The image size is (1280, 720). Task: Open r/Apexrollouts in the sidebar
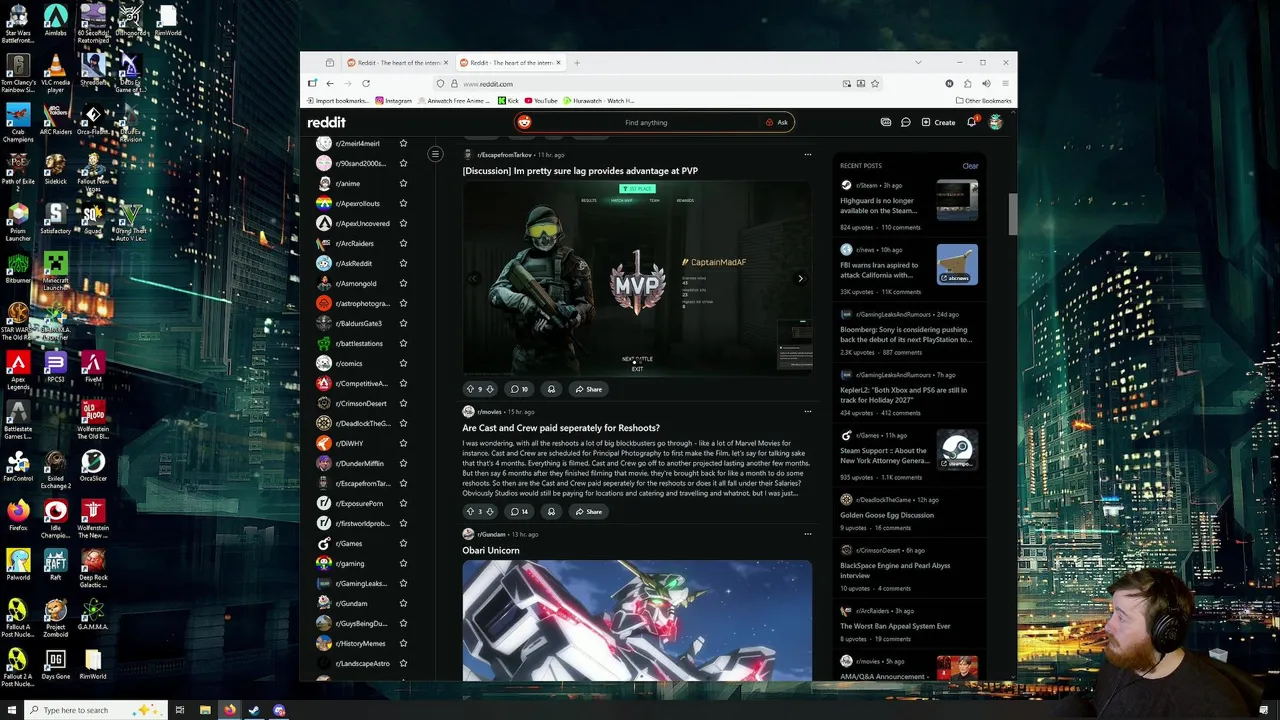click(358, 203)
